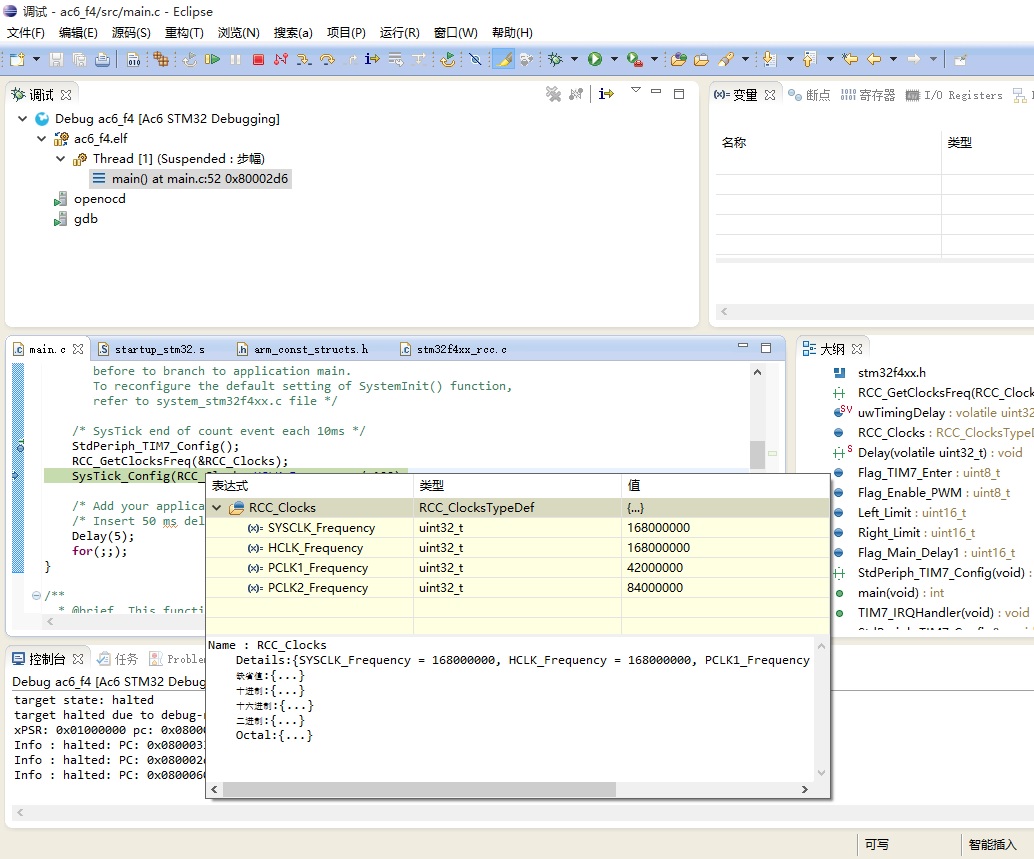The width and height of the screenshot is (1034, 859).
Task: Click the Print toolbar icon
Action: 102,59
